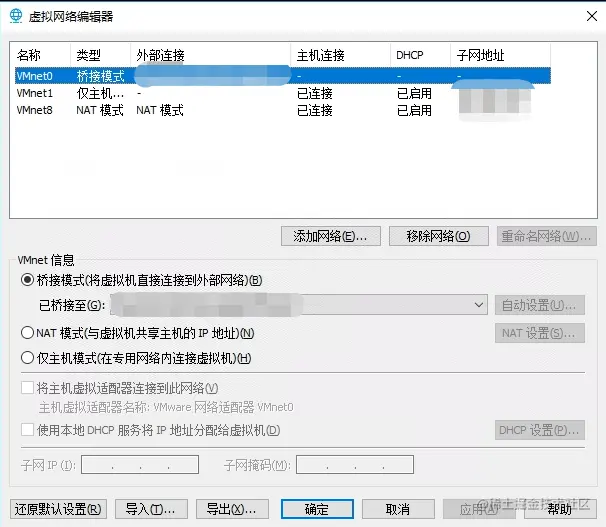This screenshot has width=606, height=527.
Task: Toggle 将主机虚拟适配器连接到此网络 checkbox
Action: (x=27, y=388)
